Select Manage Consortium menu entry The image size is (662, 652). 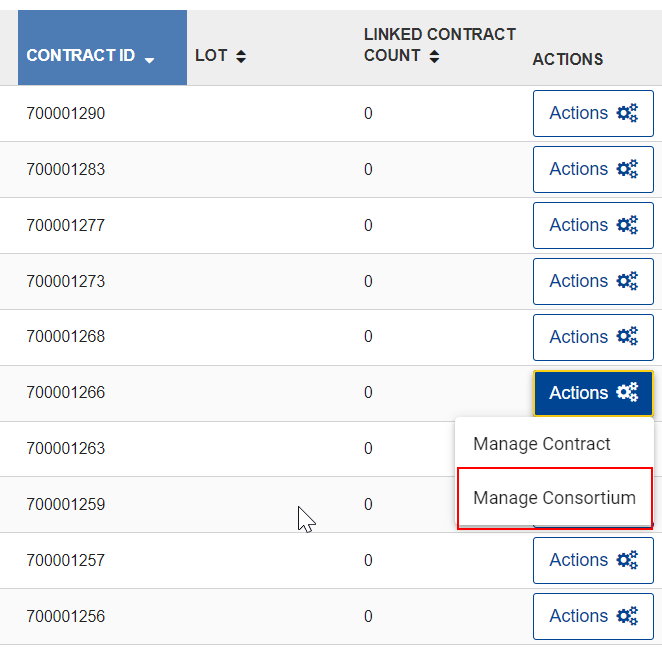pyautogui.click(x=554, y=498)
